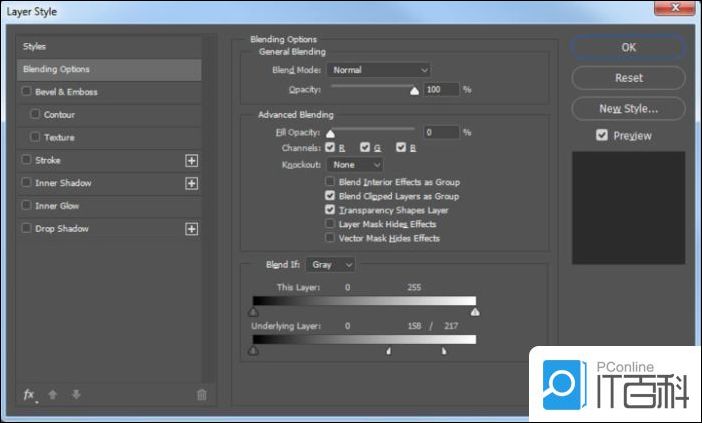Click the Opacity slider handle
This screenshot has height=423, width=702.
coord(415,91)
